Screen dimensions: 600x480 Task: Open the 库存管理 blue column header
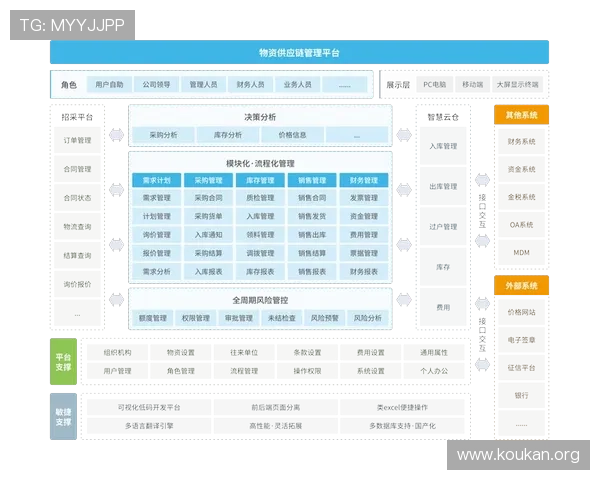pos(260,181)
